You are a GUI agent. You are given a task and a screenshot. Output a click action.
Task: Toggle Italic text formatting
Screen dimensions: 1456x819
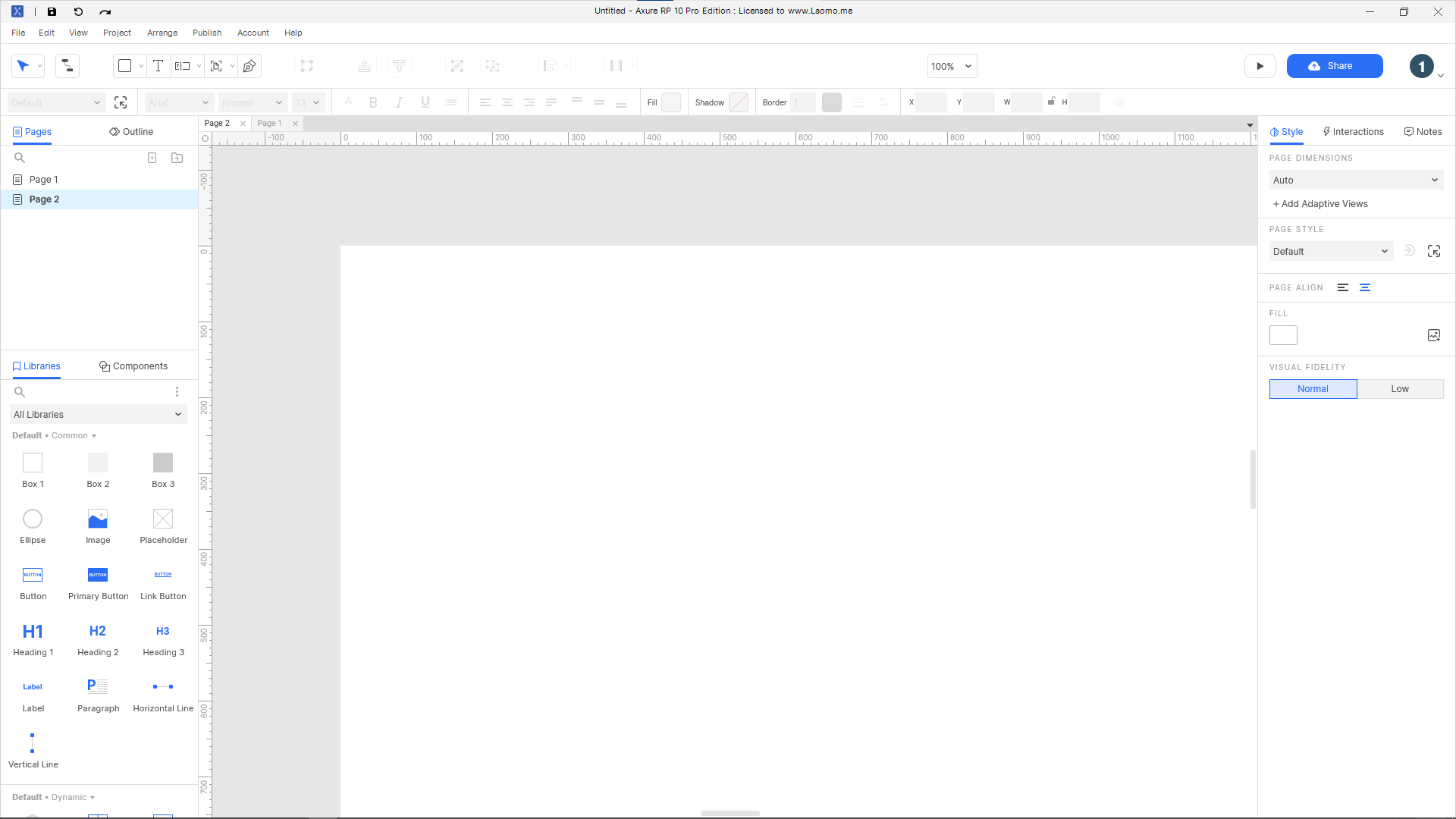[x=399, y=102]
